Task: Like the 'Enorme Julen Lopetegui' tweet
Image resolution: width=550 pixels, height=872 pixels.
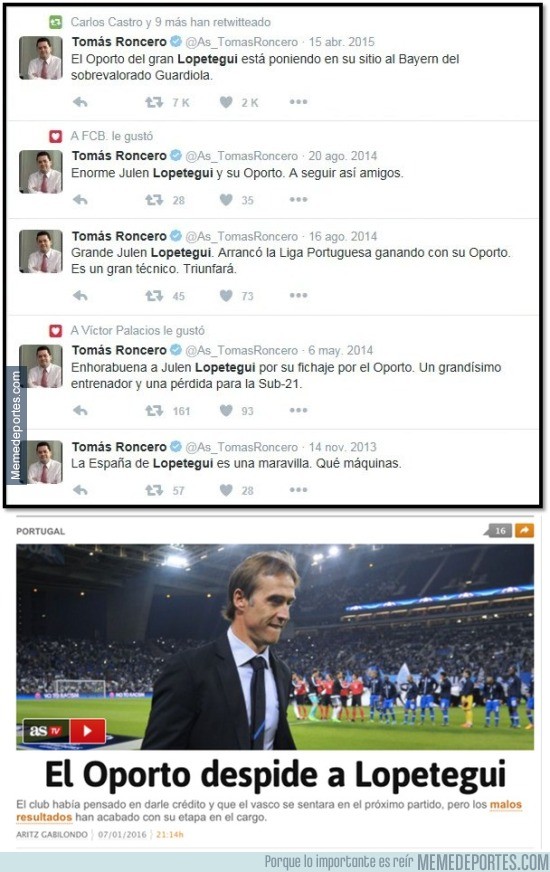Action: (226, 200)
